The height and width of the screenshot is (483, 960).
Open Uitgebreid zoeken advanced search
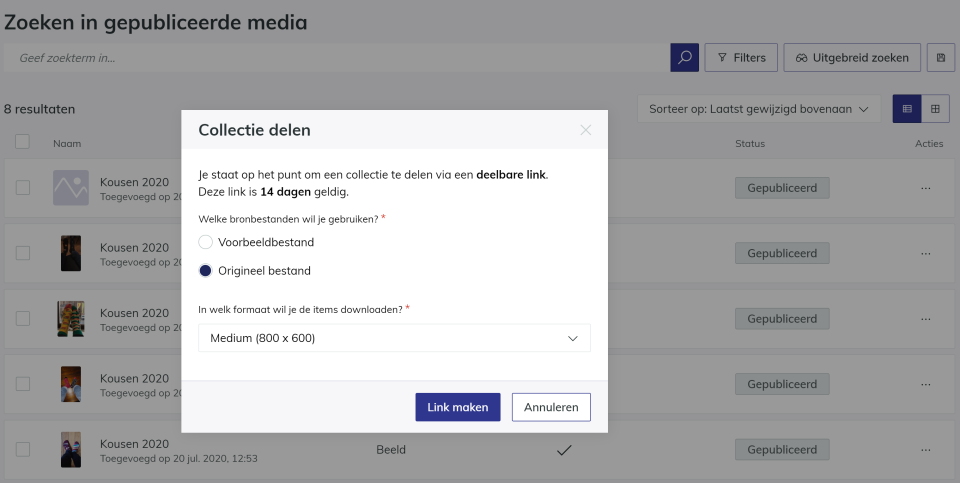pos(852,58)
